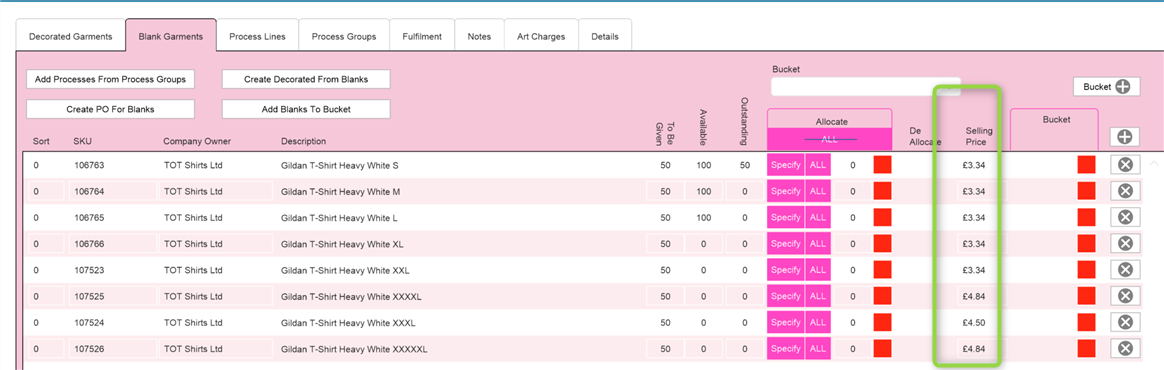
Task: Remove row SKU 107524 with X icon
Action: click(1125, 322)
